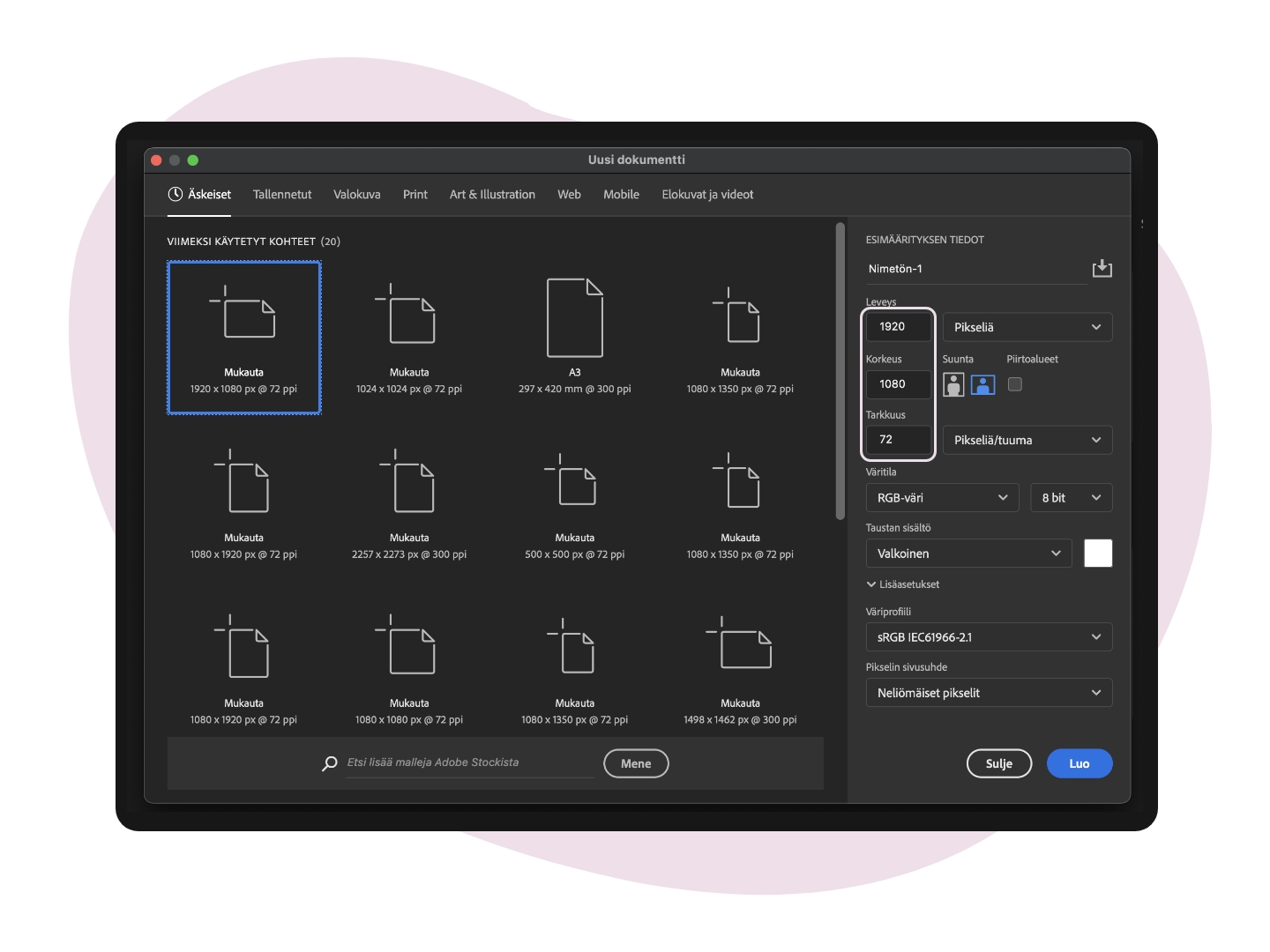
Task: Open the RGB-väri color mode dropdown
Action: point(942,497)
